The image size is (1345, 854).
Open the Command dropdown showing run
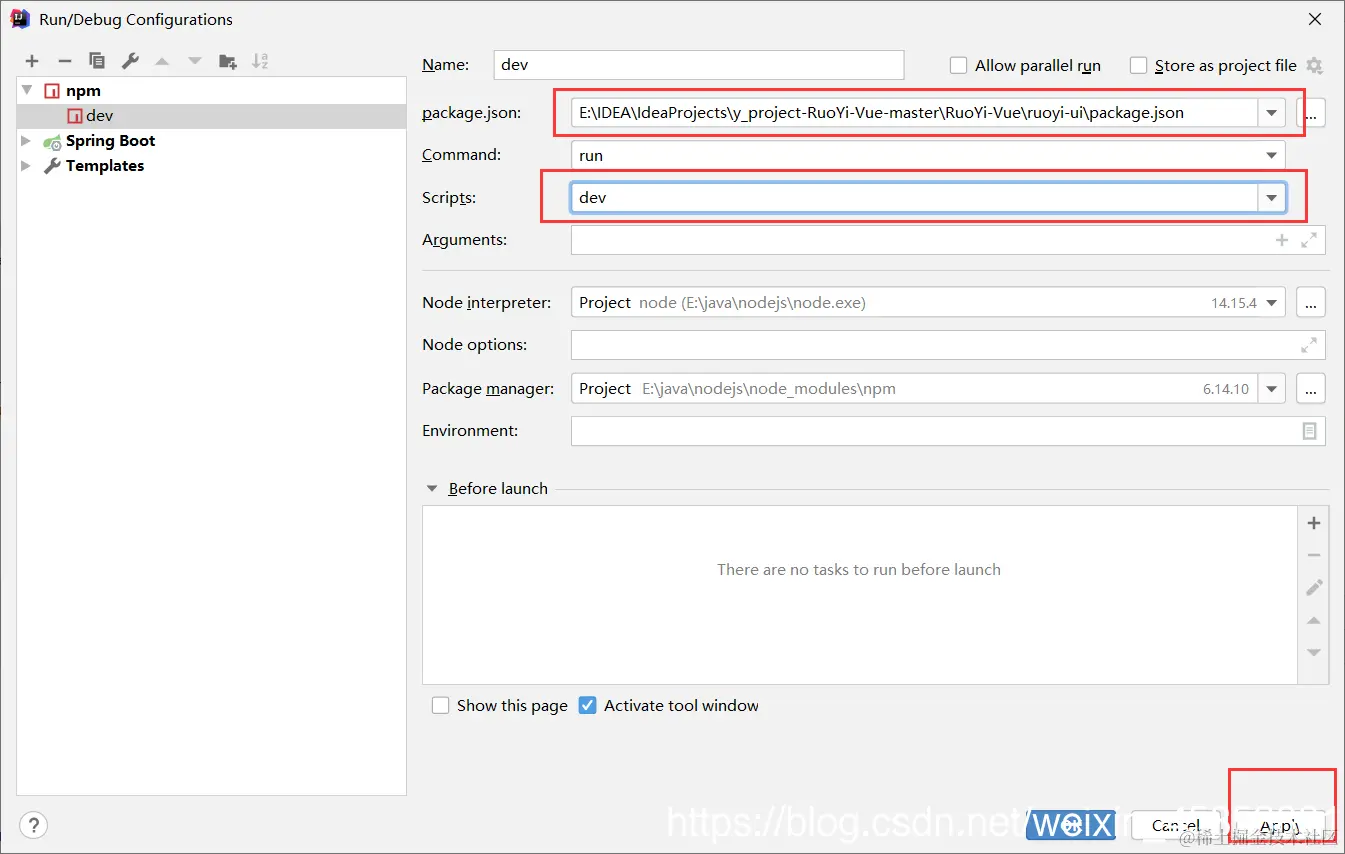(1271, 155)
